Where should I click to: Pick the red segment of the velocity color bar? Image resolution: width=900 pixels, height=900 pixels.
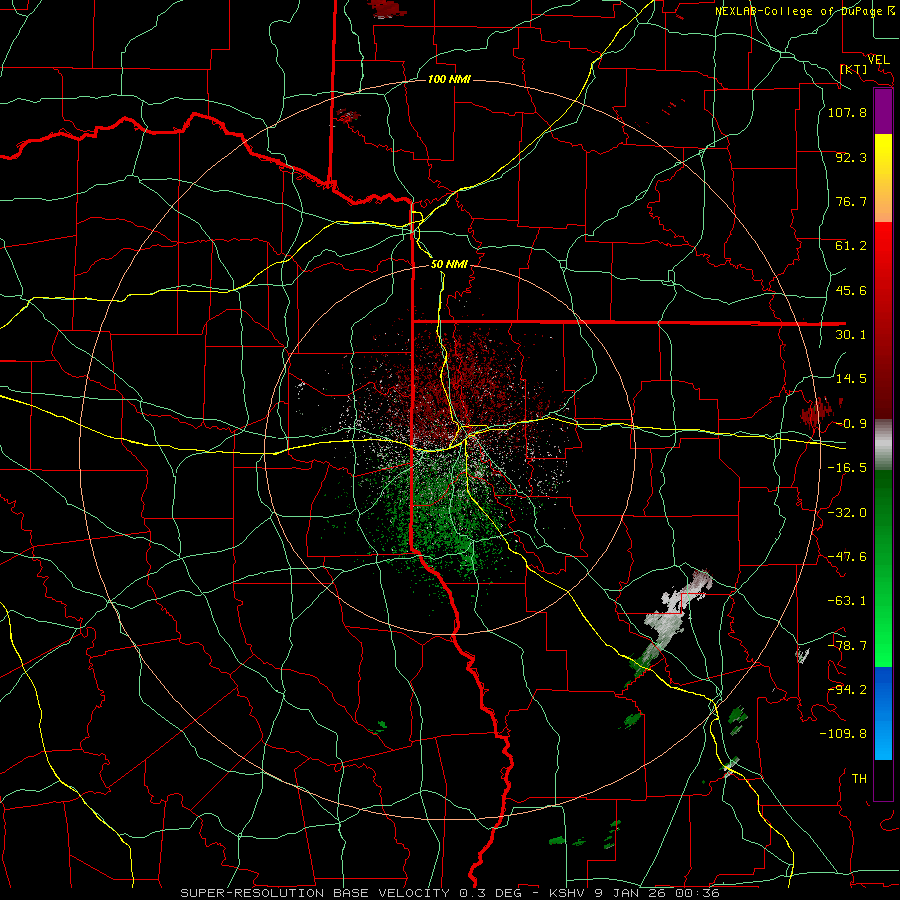click(883, 320)
